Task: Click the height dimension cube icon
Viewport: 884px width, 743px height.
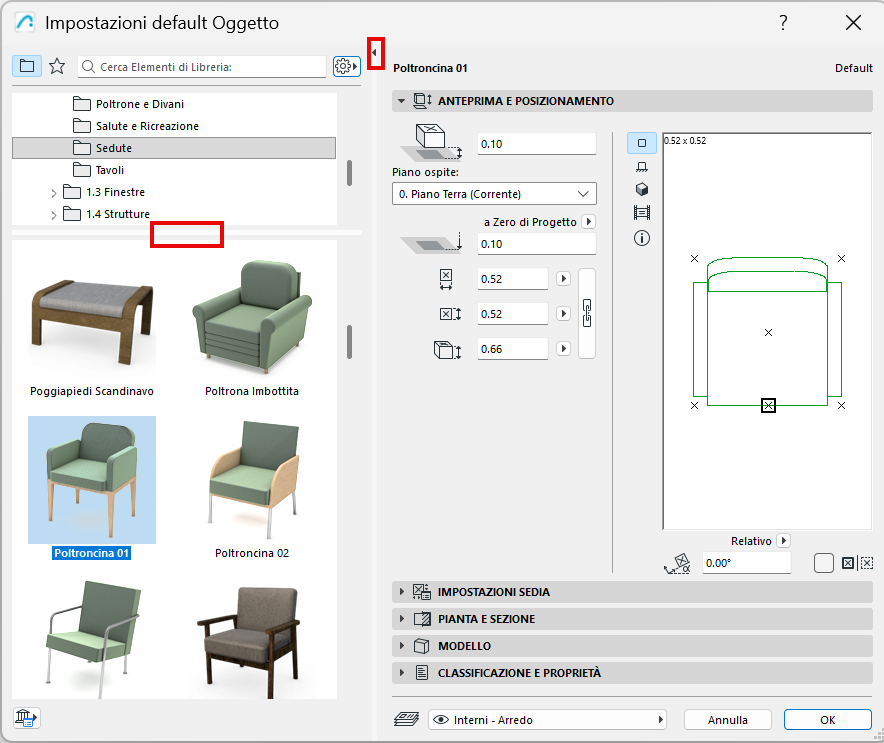Action: [448, 350]
